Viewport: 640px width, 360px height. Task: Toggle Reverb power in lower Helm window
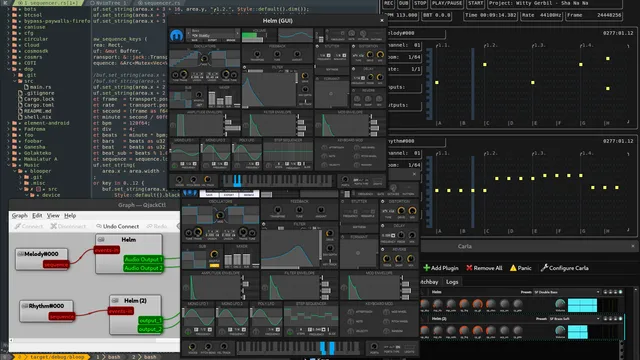[383, 249]
